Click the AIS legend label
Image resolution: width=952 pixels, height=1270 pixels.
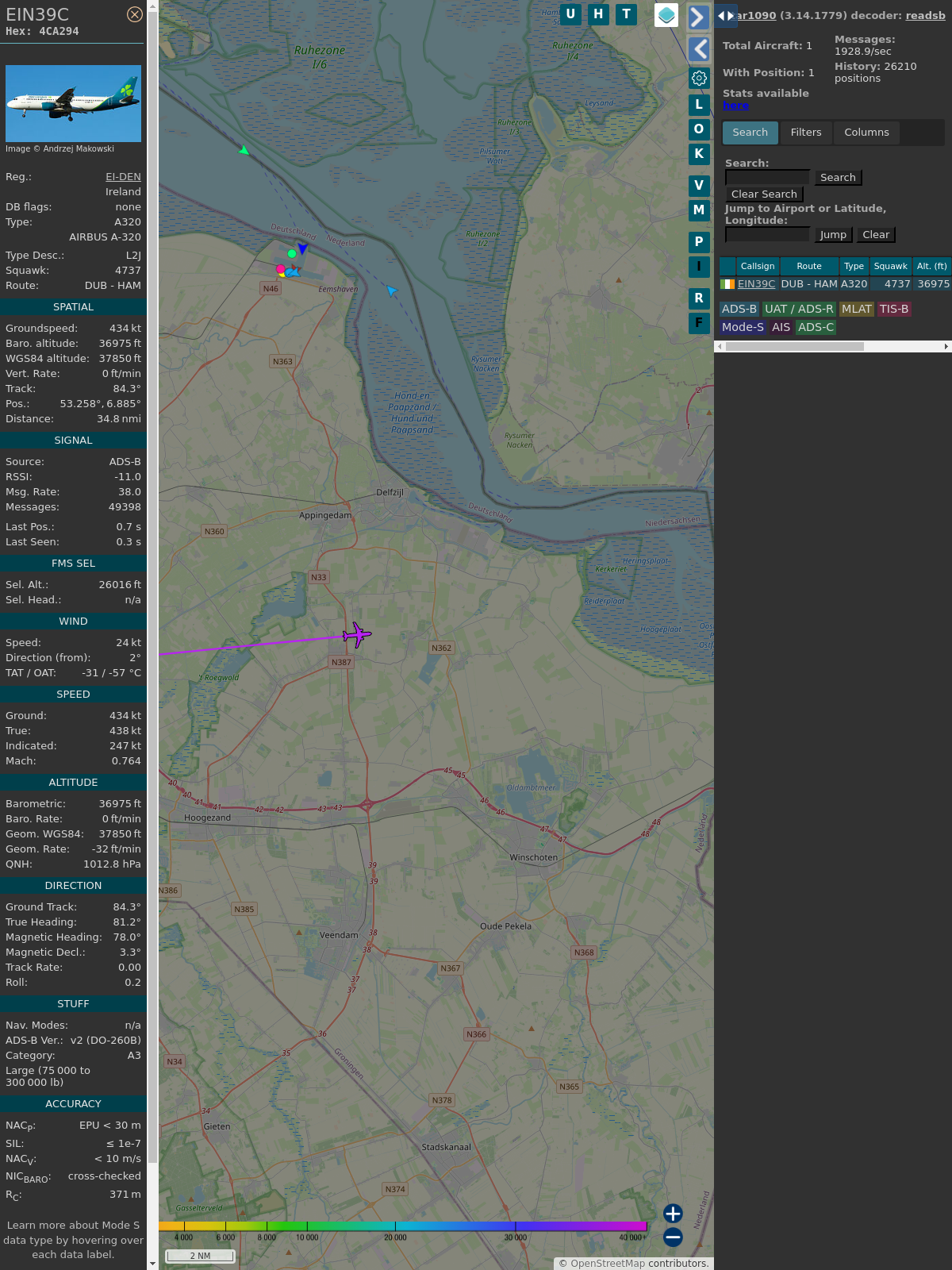781,327
